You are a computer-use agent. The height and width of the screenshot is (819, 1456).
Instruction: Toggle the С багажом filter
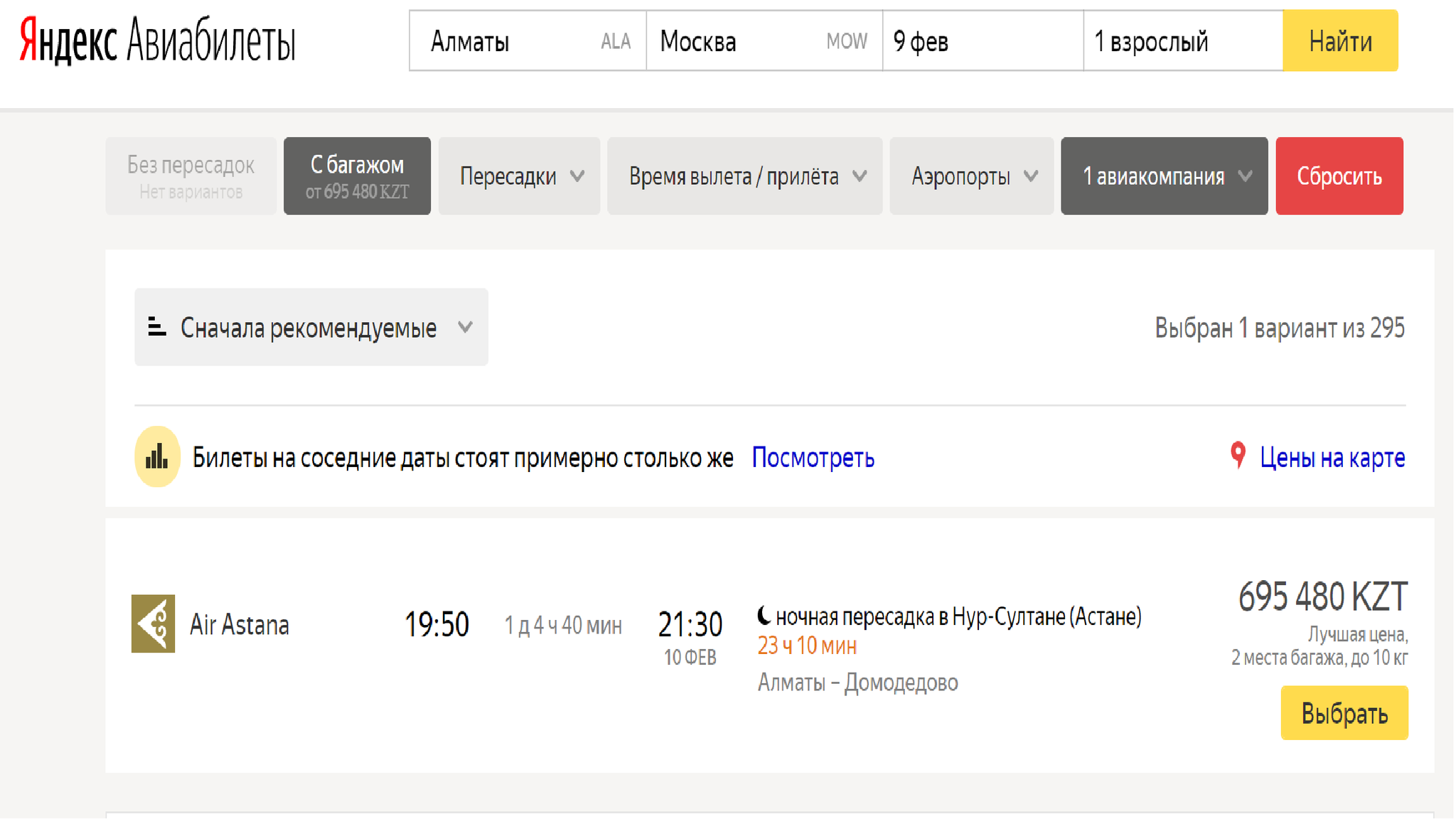click(x=357, y=176)
